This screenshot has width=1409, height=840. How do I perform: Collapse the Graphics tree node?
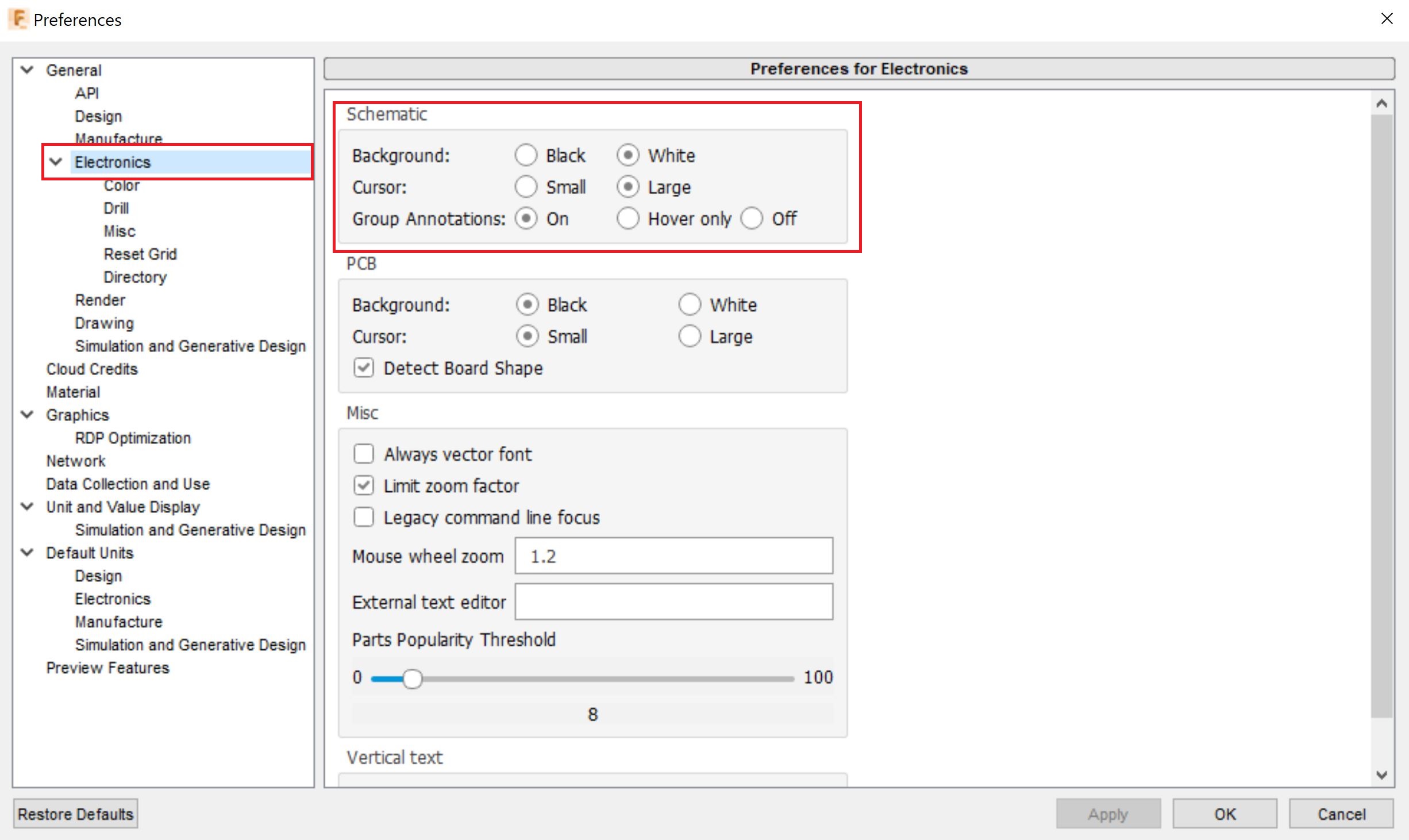27,415
